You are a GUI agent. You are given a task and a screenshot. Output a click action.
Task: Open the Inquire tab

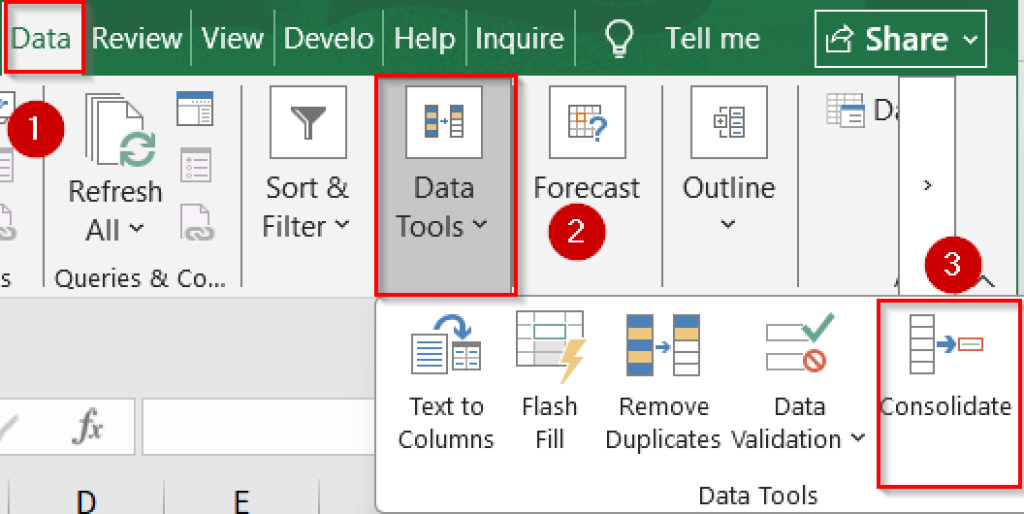click(x=519, y=39)
